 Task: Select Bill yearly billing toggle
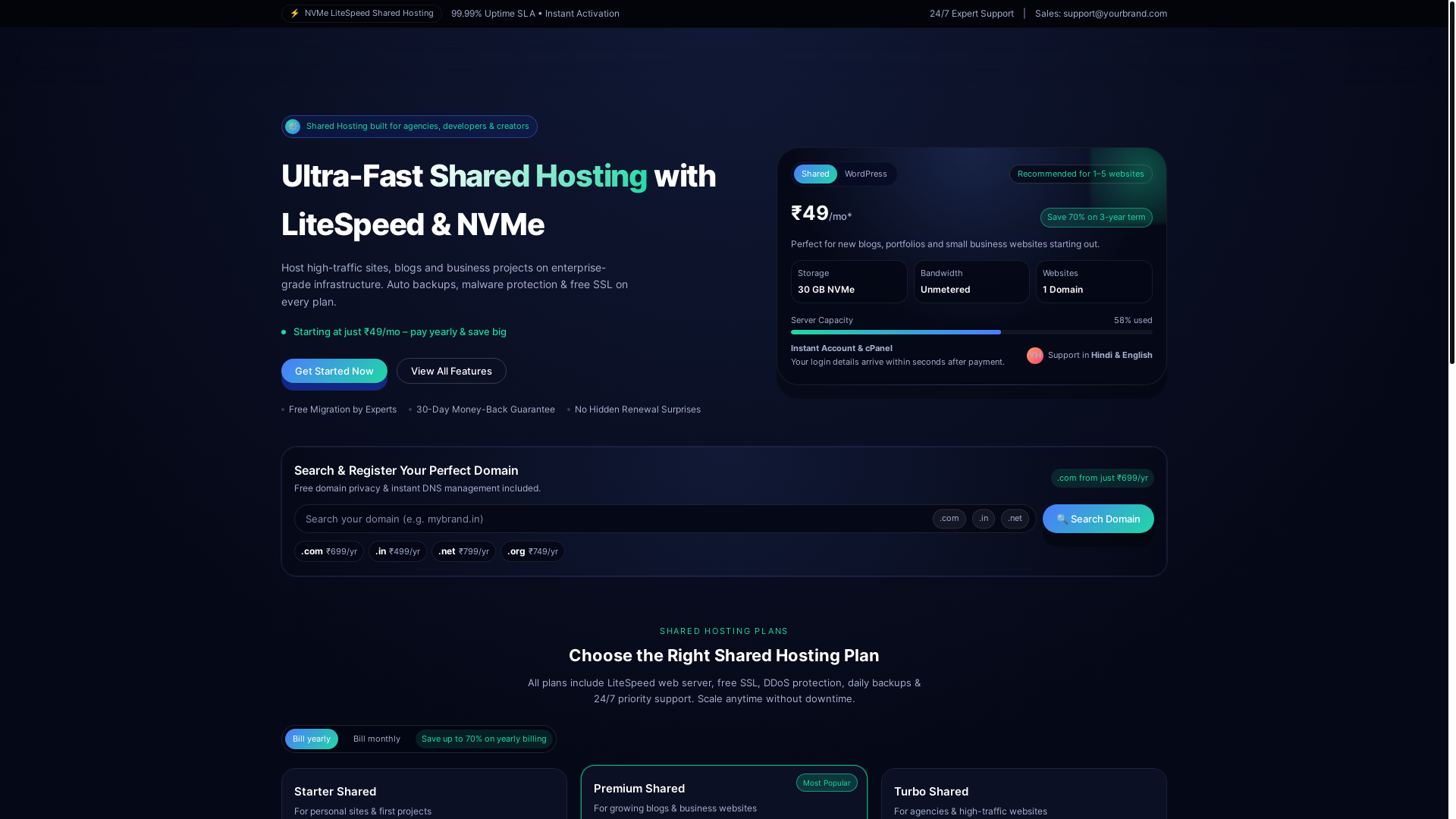pyautogui.click(x=312, y=739)
